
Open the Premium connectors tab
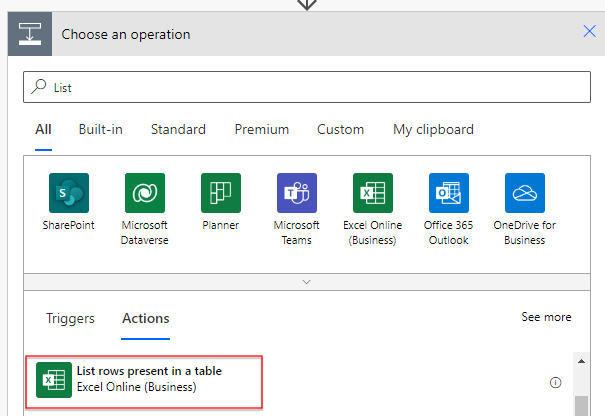(262, 129)
